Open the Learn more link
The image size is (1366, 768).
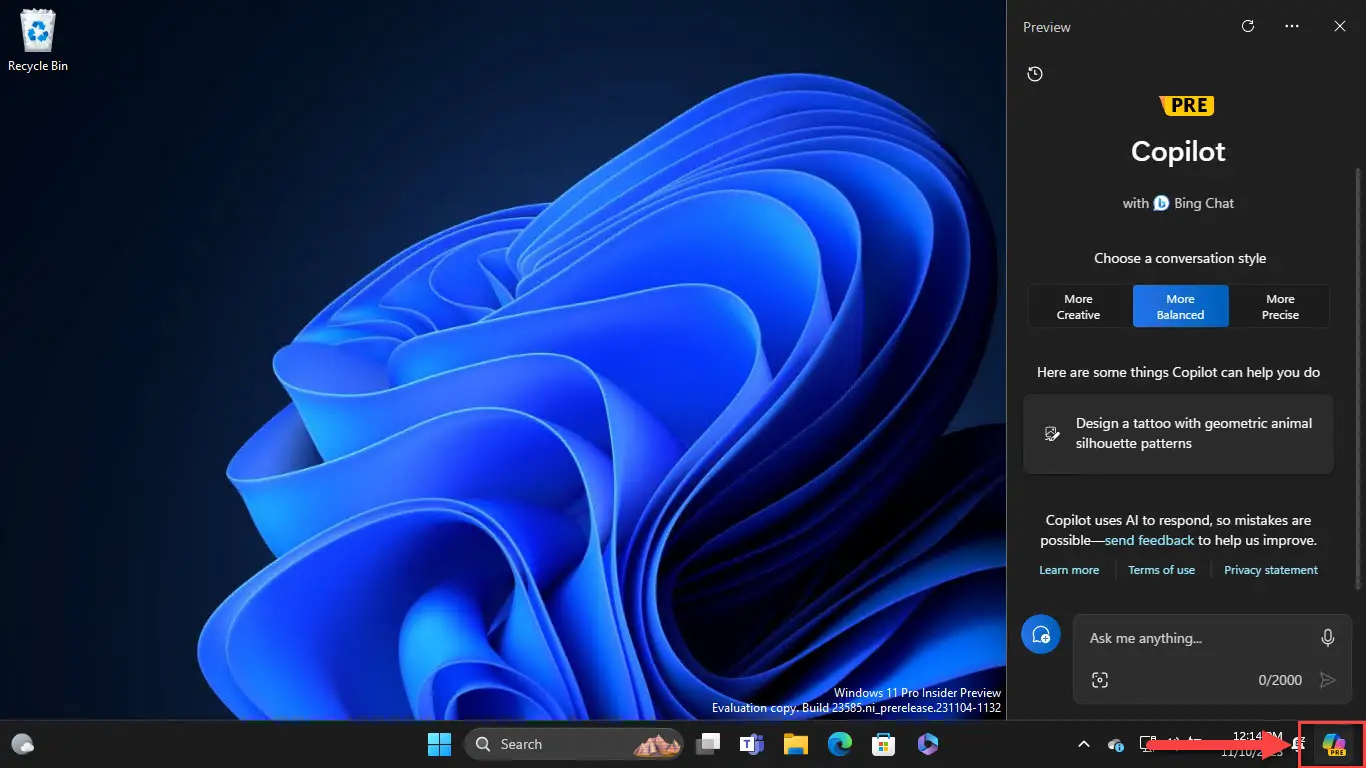(x=1069, y=570)
